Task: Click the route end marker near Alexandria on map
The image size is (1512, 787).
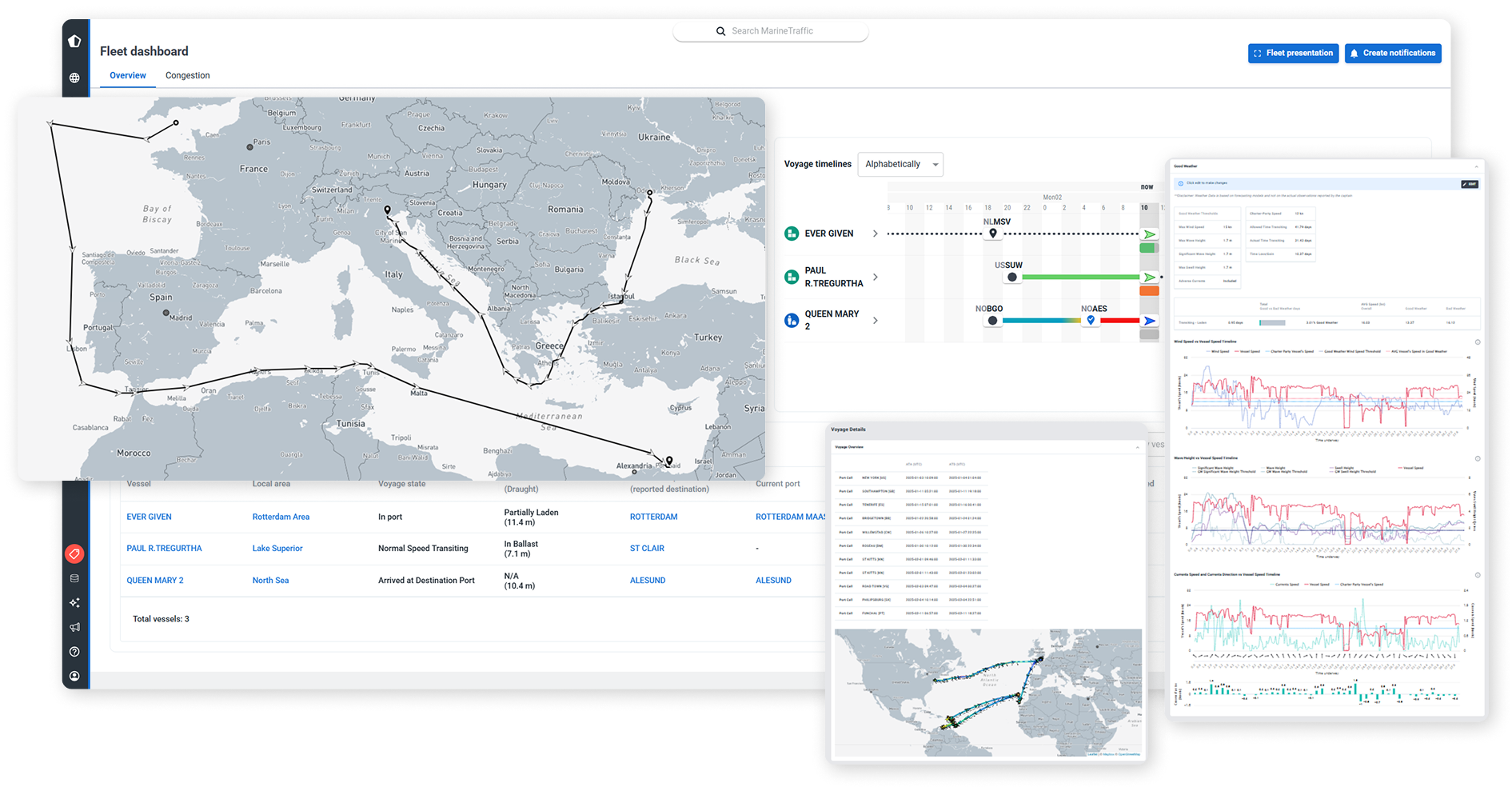Action: click(669, 461)
